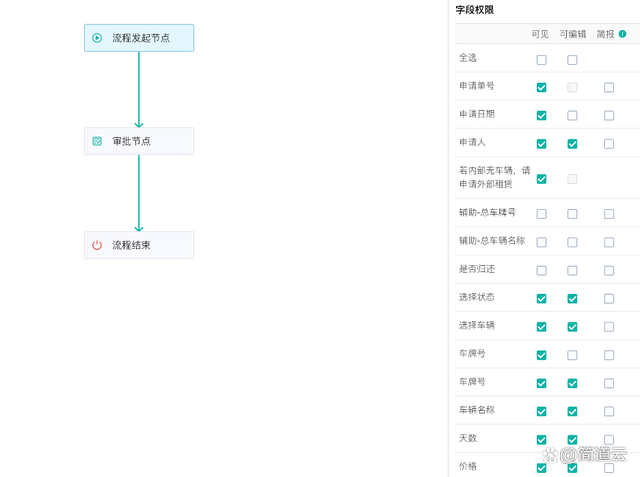This screenshot has width=640, height=477.
Task: Uncheck 可编辑 for 天数 field
Action: (x=572, y=439)
